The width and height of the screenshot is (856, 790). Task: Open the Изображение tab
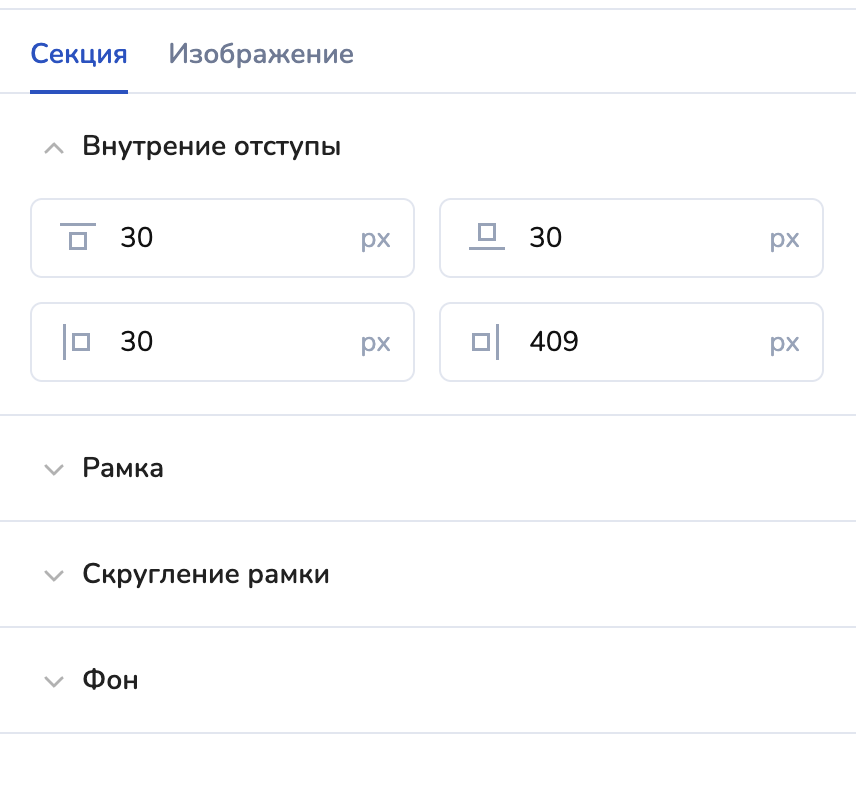coord(261,53)
